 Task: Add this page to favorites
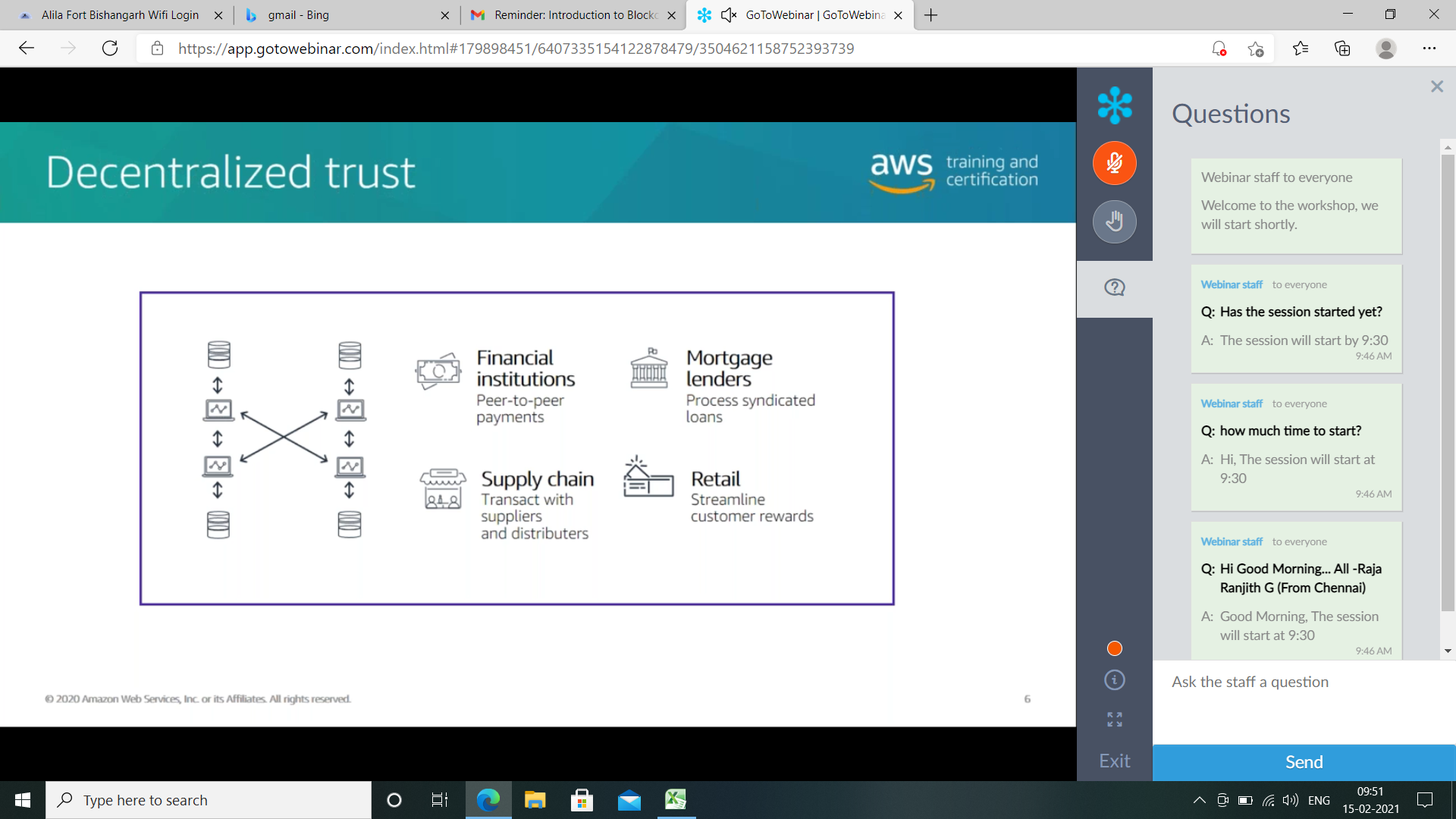1256,49
